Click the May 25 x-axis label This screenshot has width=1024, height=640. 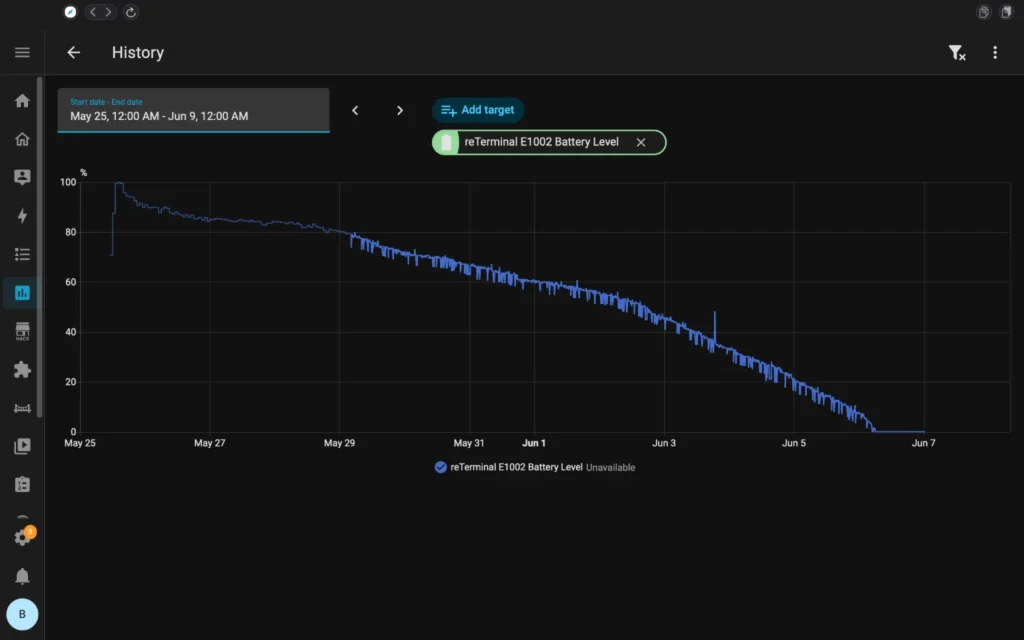pyautogui.click(x=80, y=443)
